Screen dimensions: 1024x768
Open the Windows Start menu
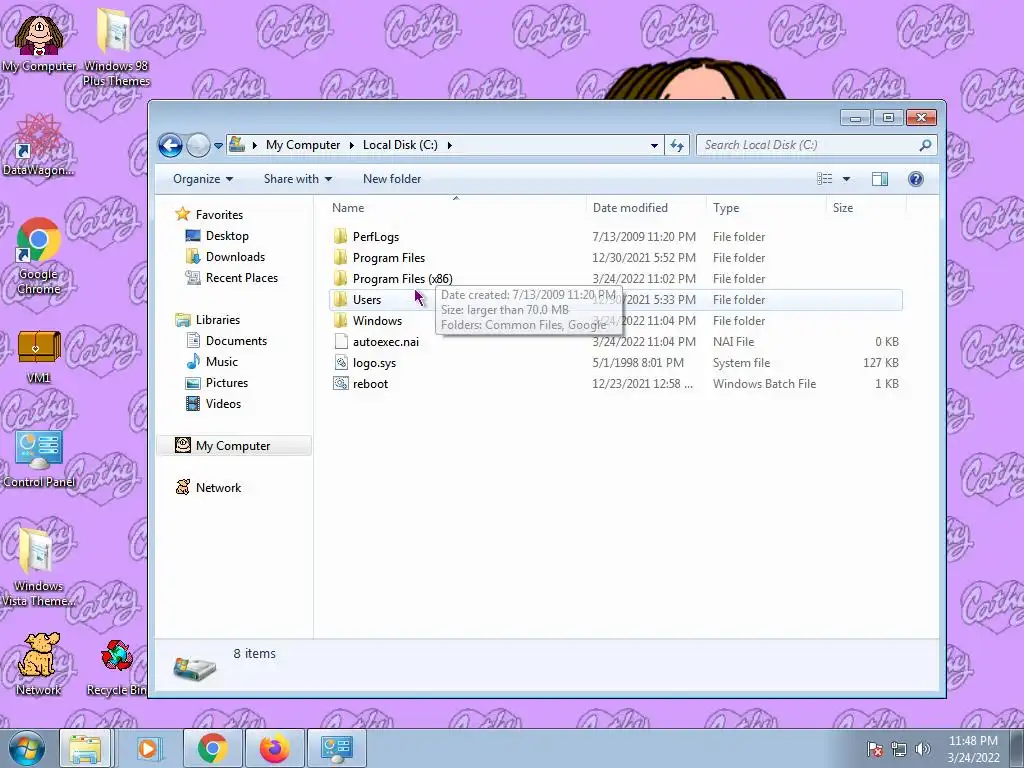click(x=26, y=748)
